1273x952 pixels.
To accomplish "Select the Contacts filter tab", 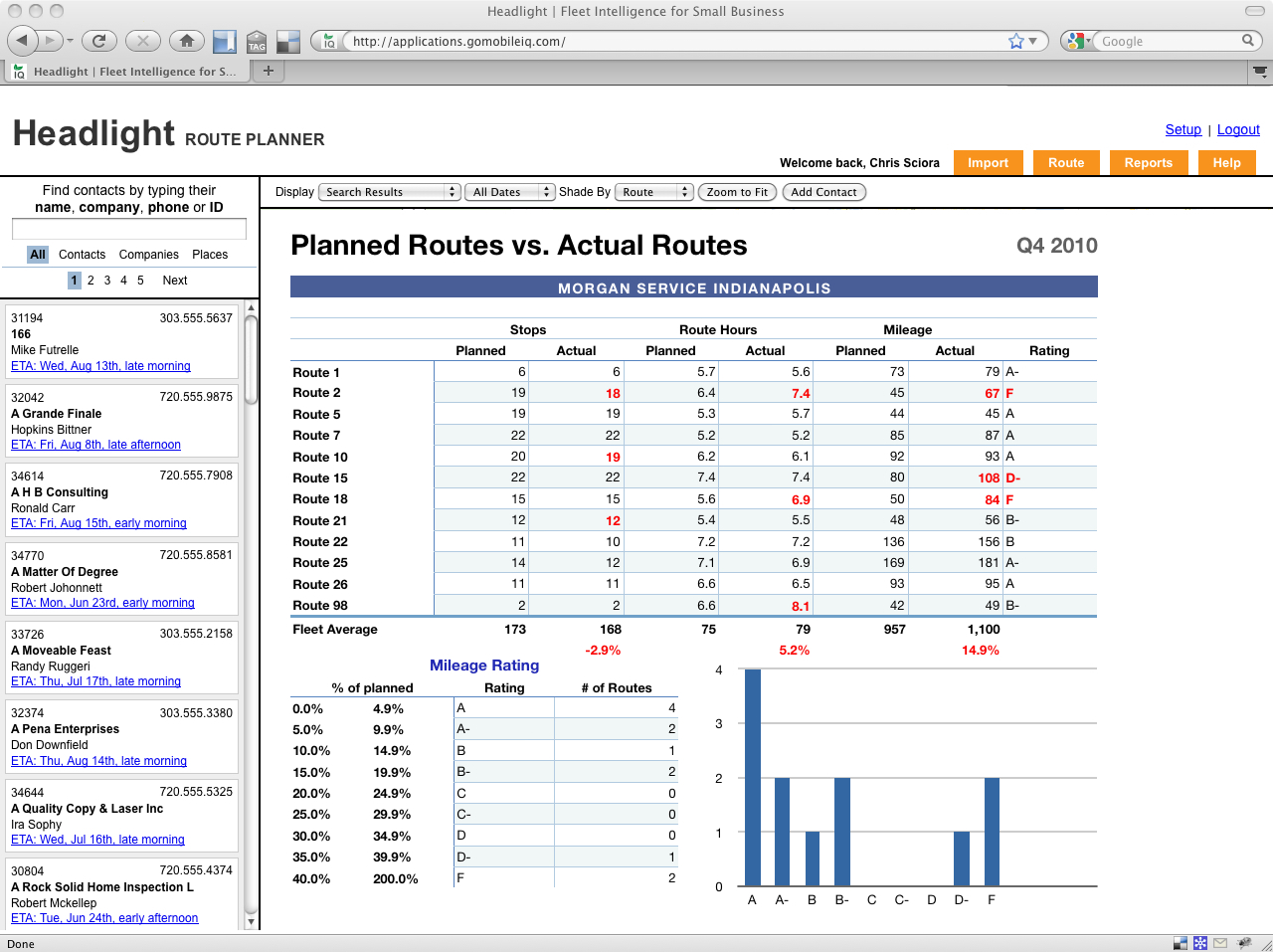I will click(82, 255).
